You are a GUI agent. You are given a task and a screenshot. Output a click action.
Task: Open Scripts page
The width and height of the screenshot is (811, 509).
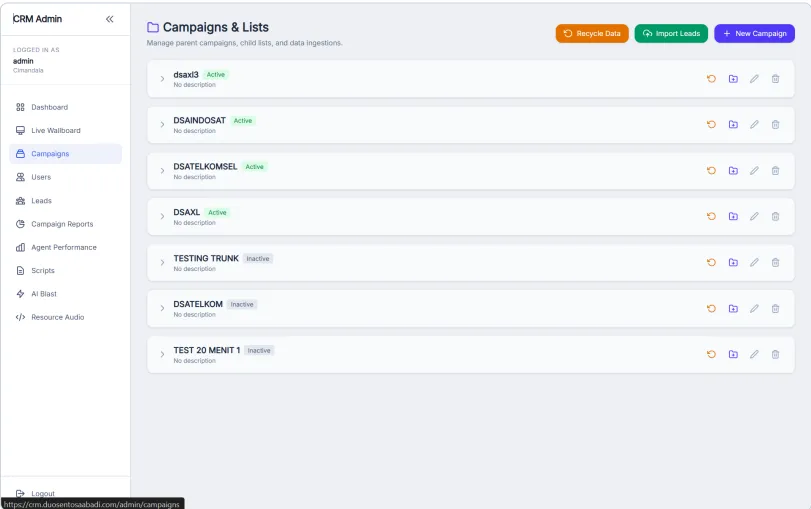(x=66, y=271)
